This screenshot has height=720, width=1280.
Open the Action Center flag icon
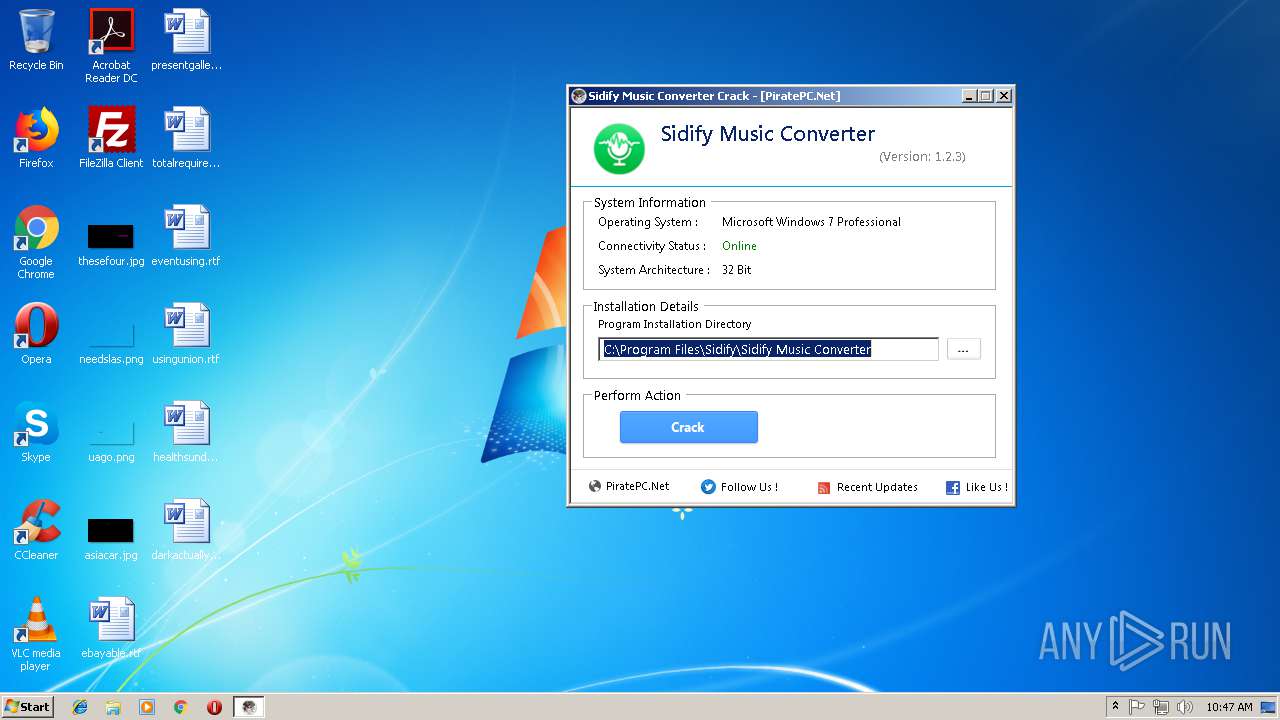tap(1137, 707)
